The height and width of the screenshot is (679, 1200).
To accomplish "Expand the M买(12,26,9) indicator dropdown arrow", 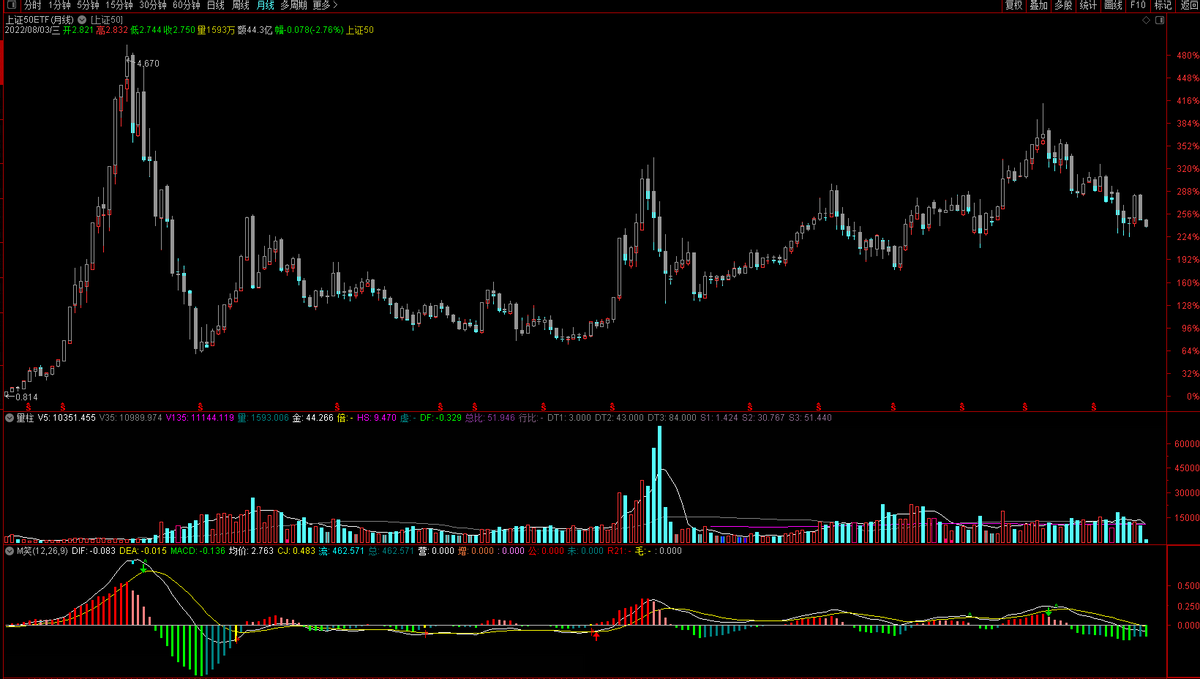I will 10,550.
